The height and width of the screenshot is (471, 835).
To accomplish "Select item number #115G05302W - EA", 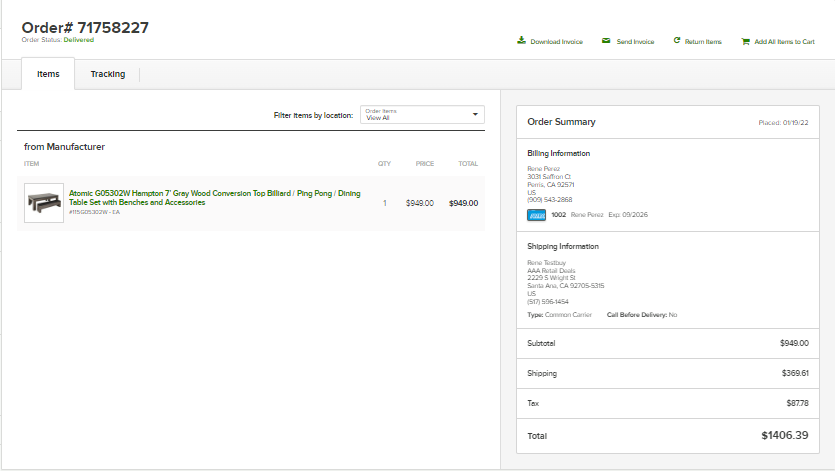I will (94, 212).
